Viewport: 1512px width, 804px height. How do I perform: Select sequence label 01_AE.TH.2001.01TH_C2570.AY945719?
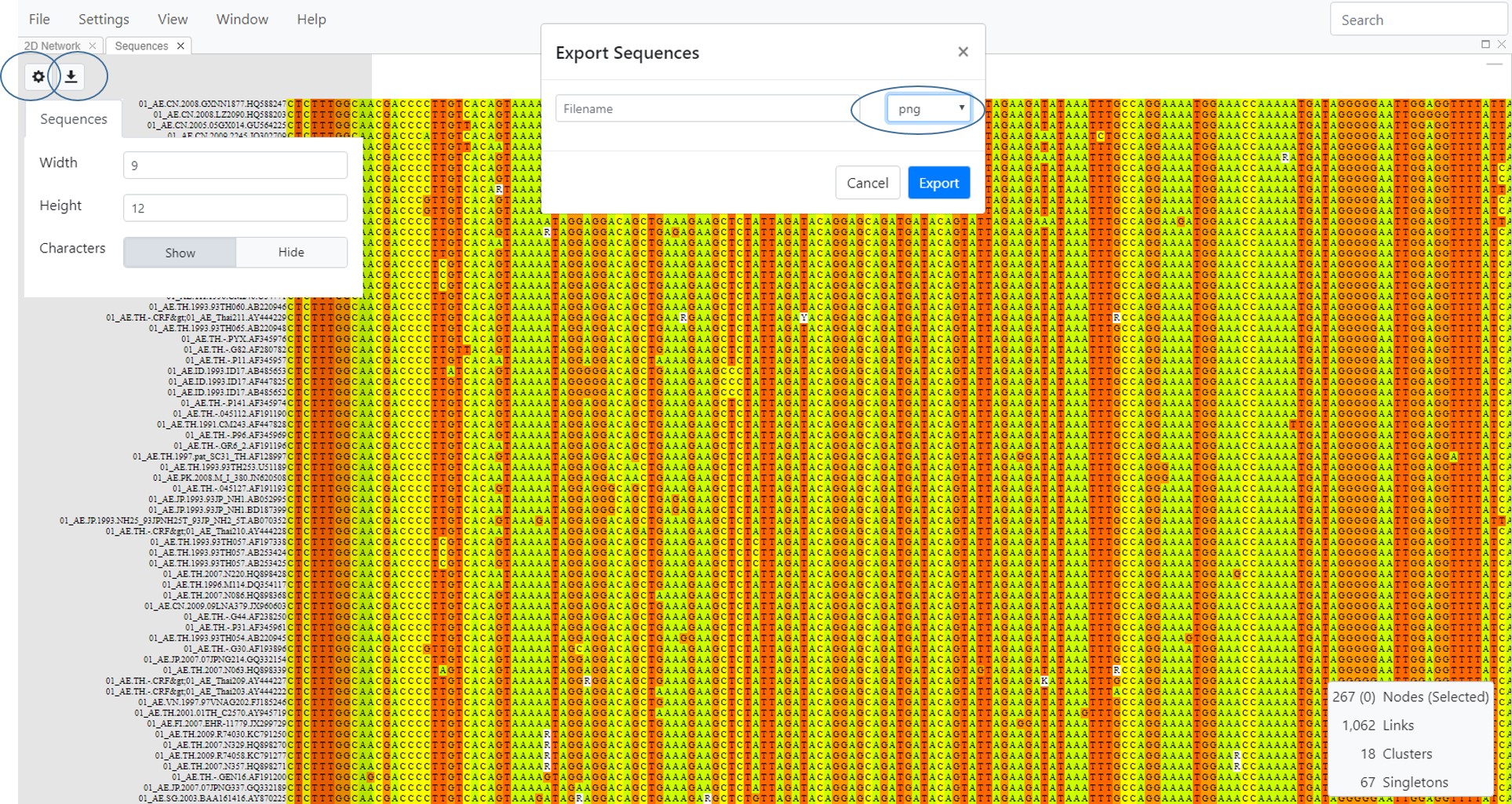(x=211, y=713)
